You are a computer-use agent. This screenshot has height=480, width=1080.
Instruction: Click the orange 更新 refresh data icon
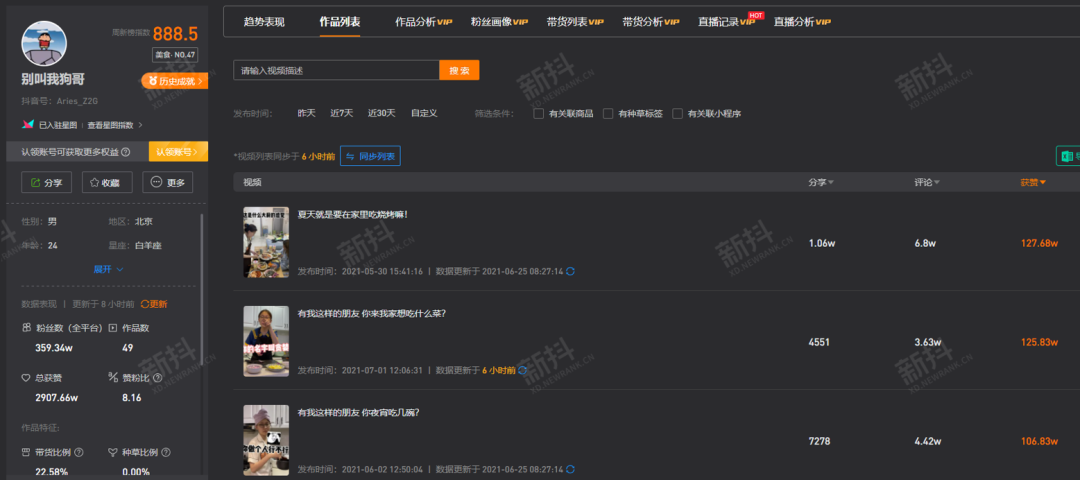click(145, 304)
